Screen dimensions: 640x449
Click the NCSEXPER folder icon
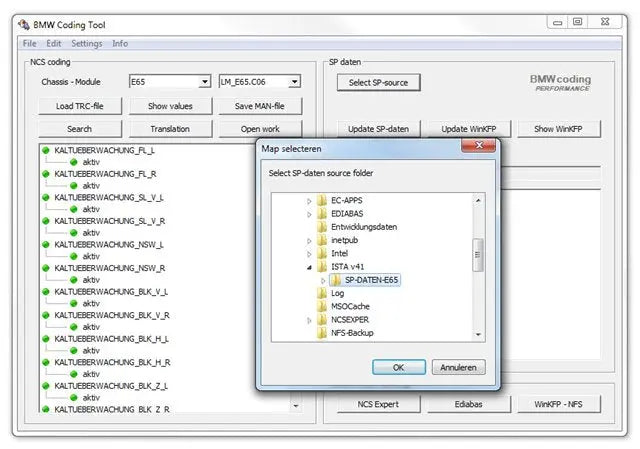coord(322,320)
